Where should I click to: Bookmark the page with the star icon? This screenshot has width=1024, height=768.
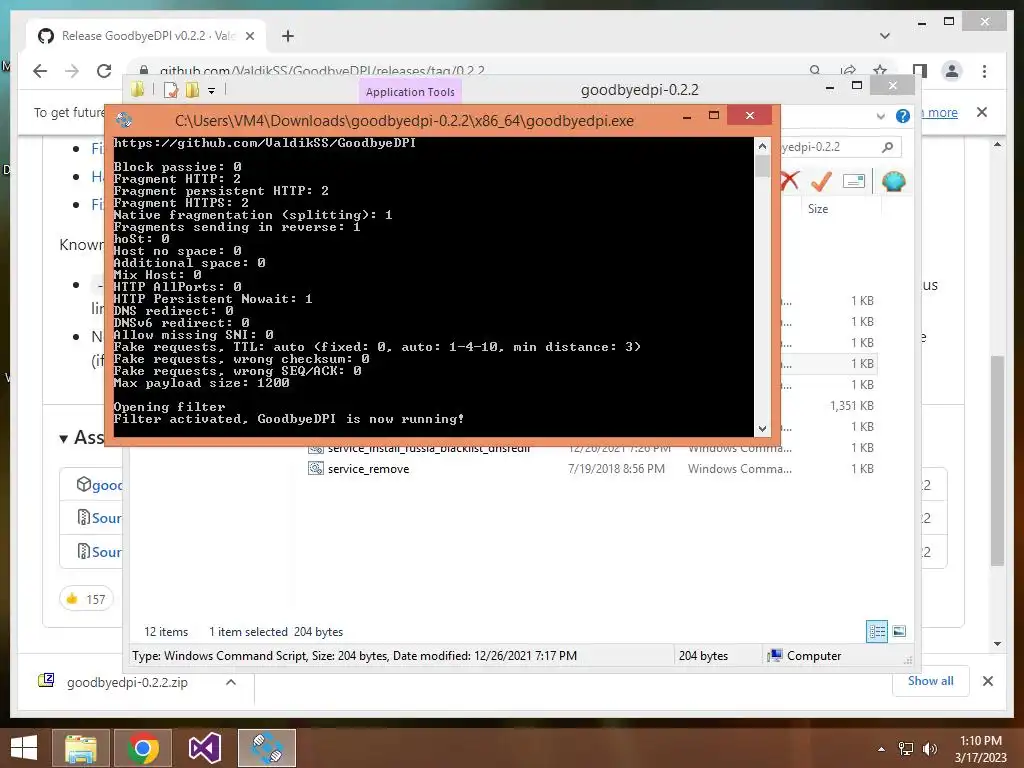coord(880,70)
